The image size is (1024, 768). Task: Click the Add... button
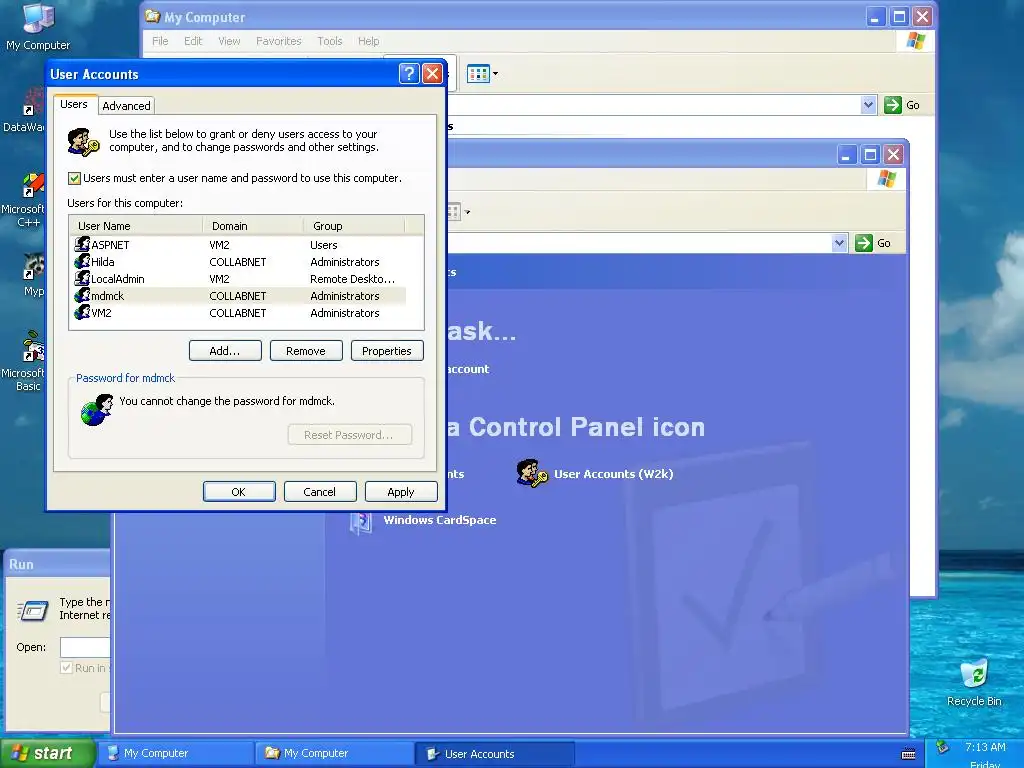(225, 351)
